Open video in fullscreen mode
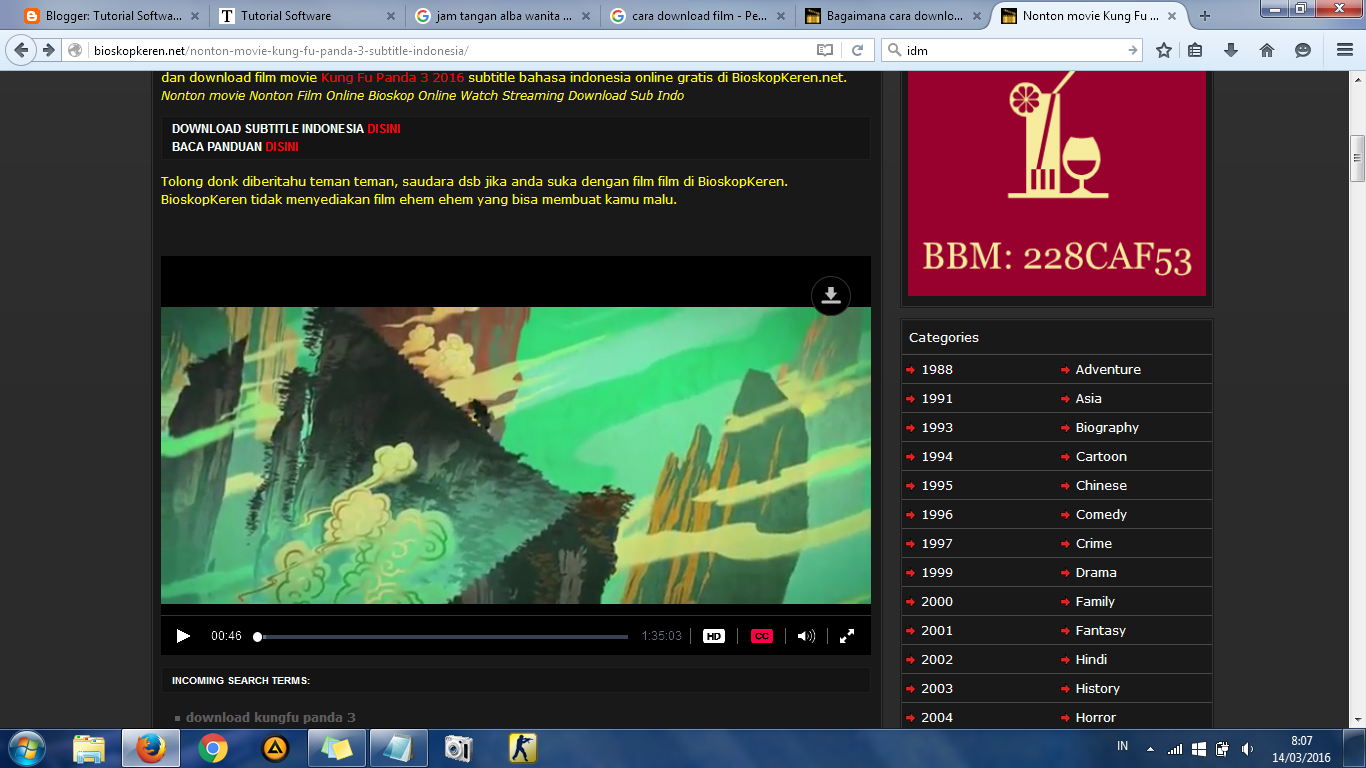This screenshot has width=1366, height=768. pos(847,636)
